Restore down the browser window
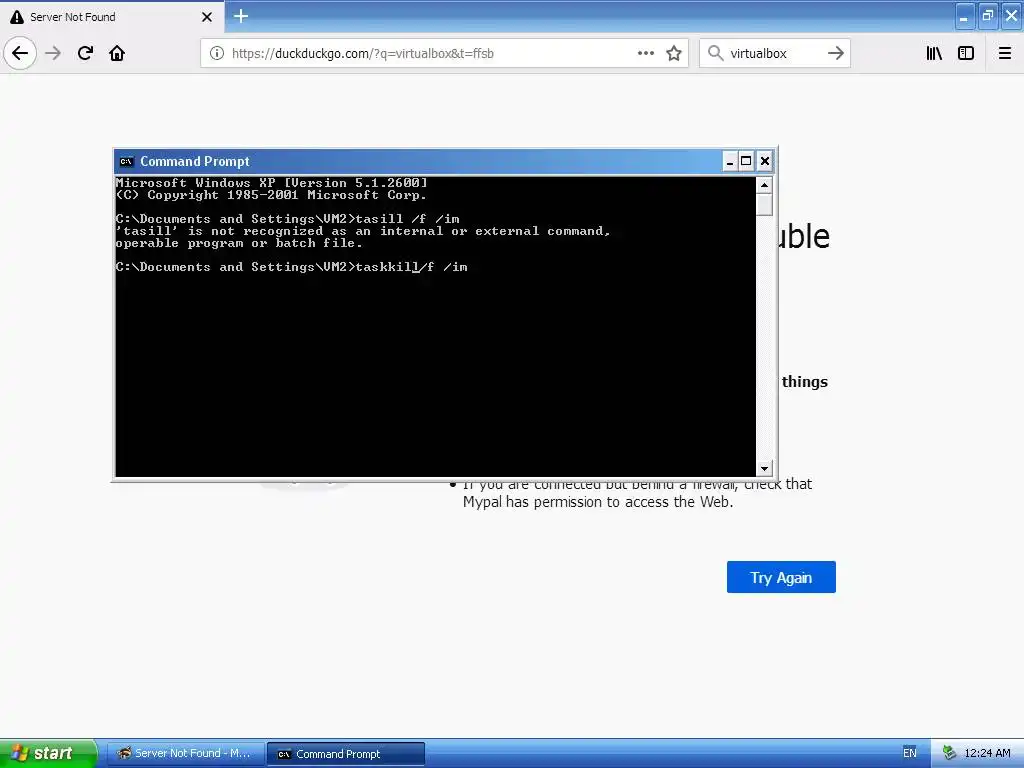Screen dimensions: 1024x768 987,16
